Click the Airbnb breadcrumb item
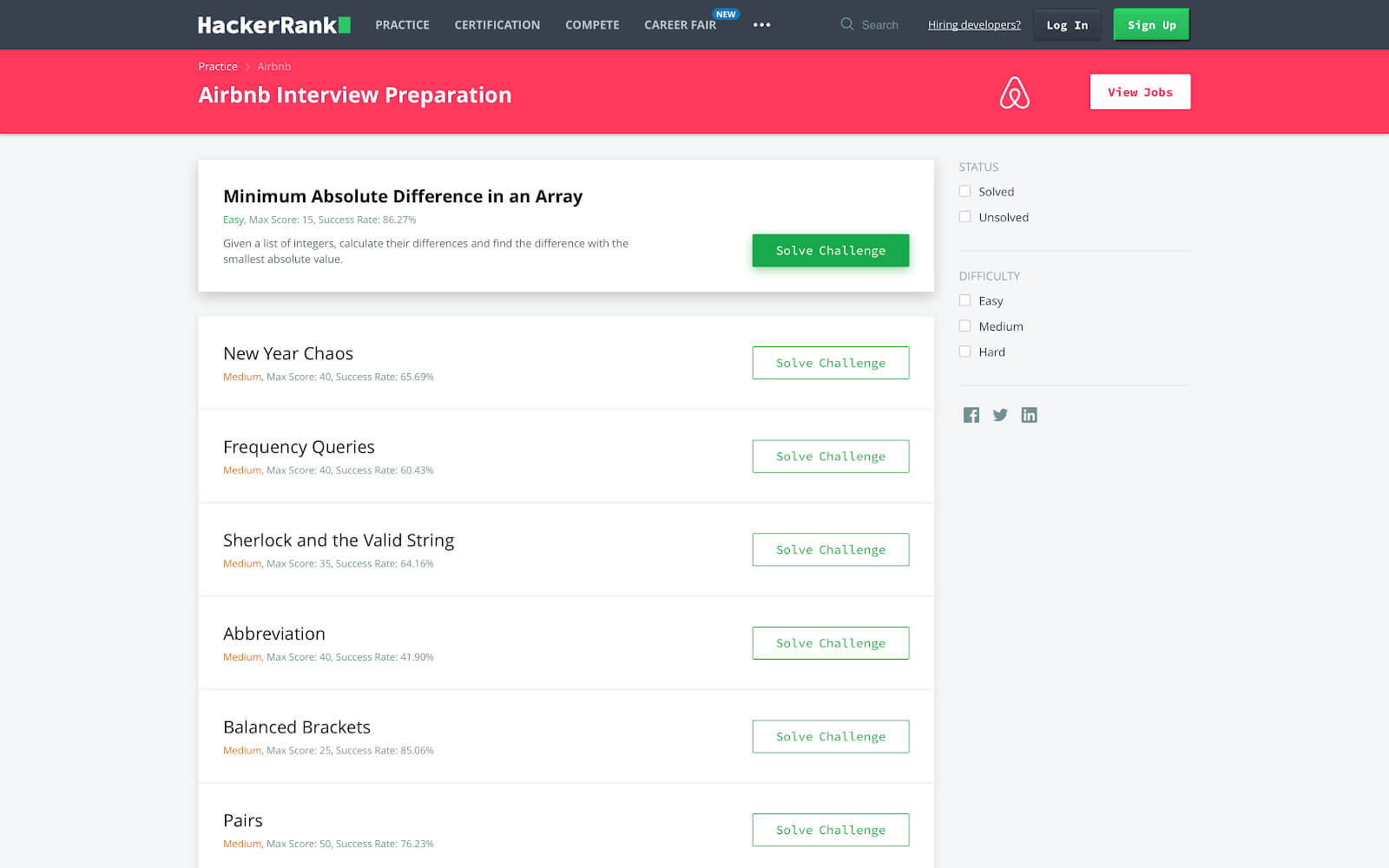This screenshot has height=868, width=1389. click(273, 67)
